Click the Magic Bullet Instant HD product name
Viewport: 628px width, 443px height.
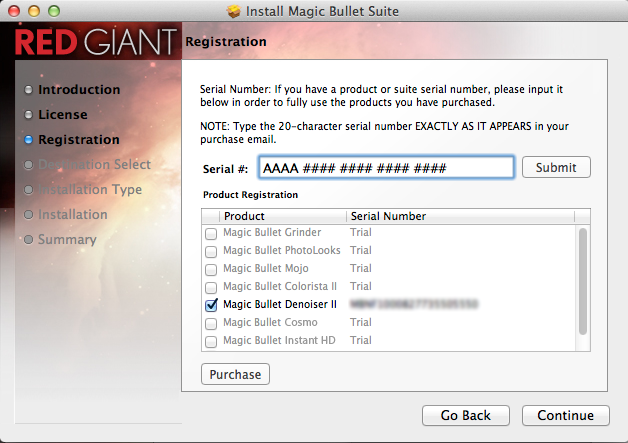(279, 340)
